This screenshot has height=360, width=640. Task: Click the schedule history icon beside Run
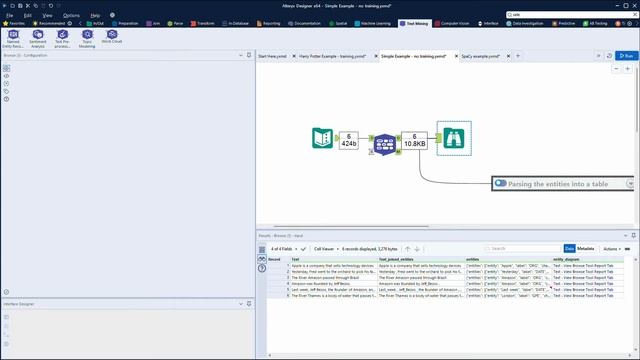point(609,56)
